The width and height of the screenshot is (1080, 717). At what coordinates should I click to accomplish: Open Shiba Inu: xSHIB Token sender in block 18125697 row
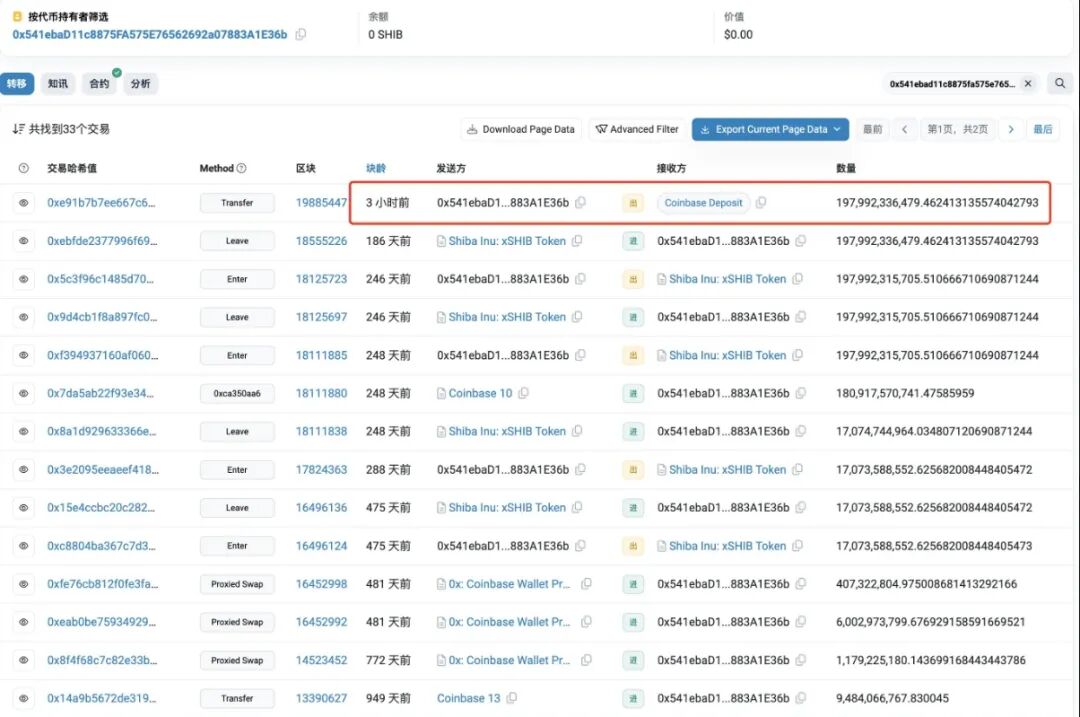click(507, 318)
